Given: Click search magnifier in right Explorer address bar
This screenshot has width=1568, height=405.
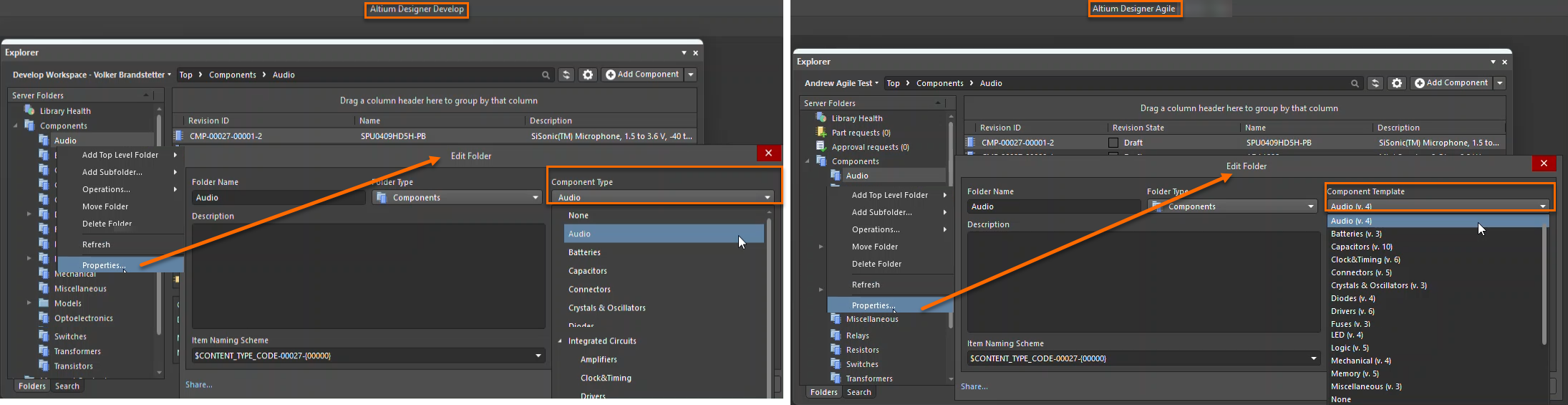Looking at the screenshot, I should [x=1355, y=84].
